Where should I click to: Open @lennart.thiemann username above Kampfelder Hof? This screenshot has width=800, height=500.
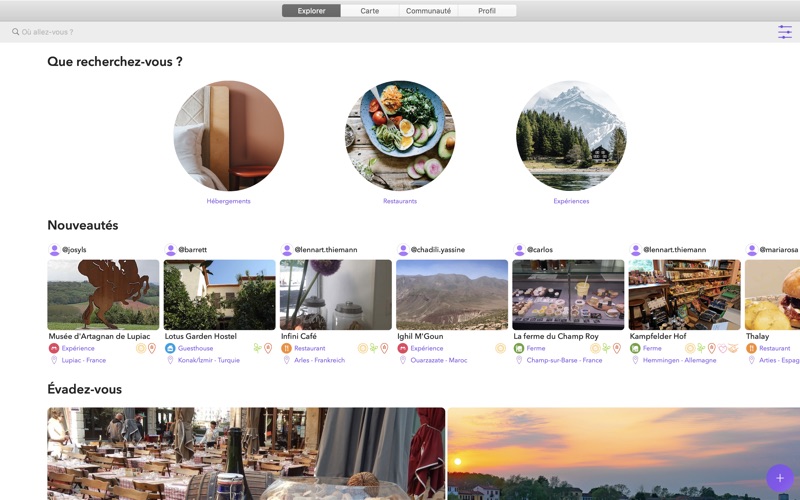tap(674, 250)
